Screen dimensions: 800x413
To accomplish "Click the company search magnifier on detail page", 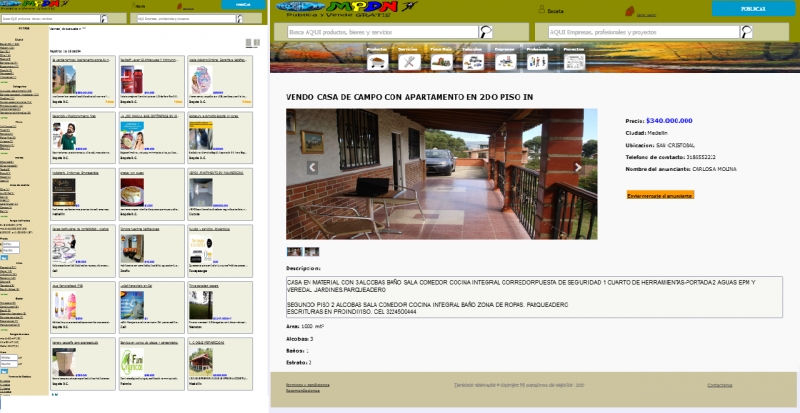I will point(746,32).
